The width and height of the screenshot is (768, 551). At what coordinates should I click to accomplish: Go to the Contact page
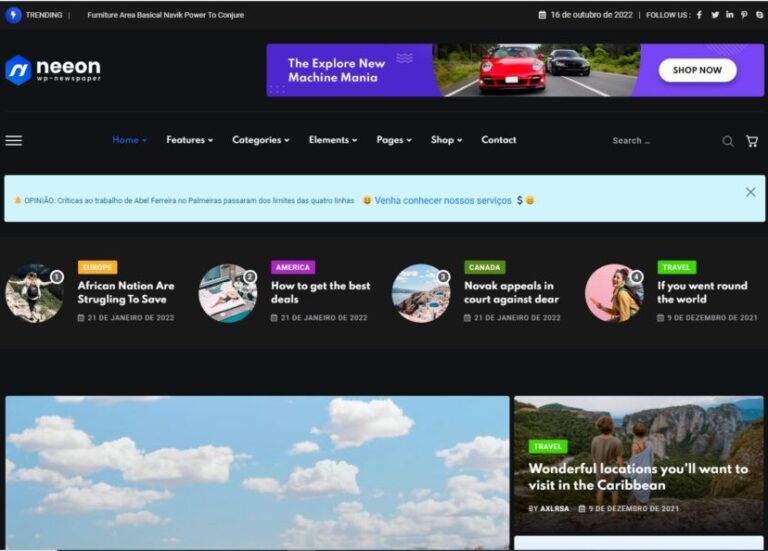499,140
